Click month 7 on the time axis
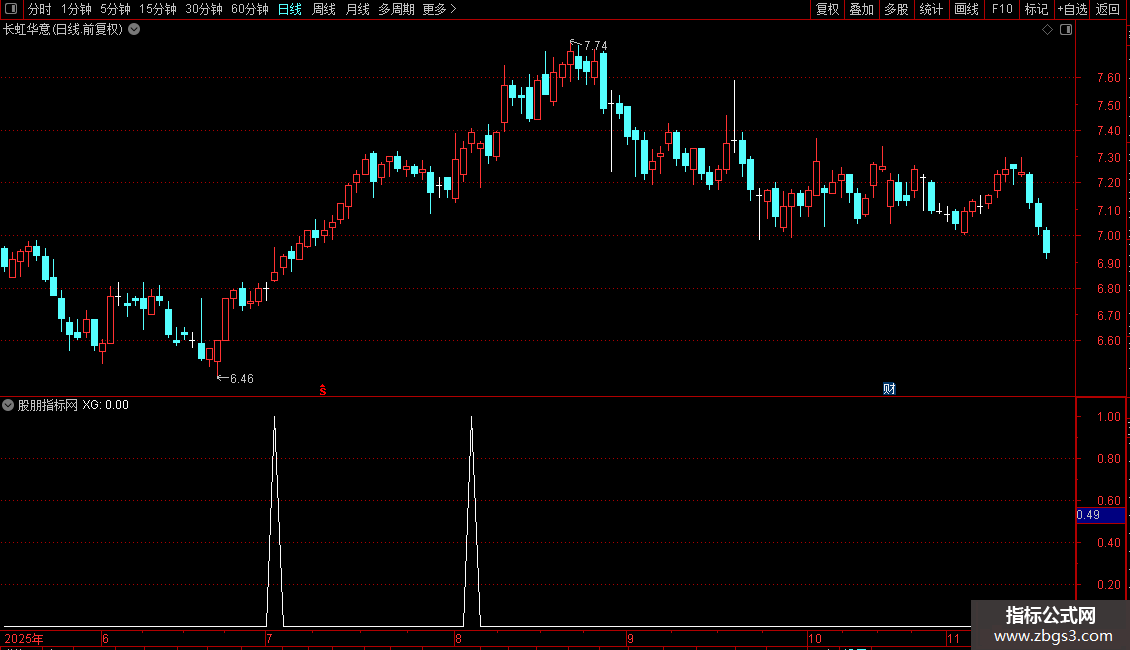 click(x=269, y=638)
